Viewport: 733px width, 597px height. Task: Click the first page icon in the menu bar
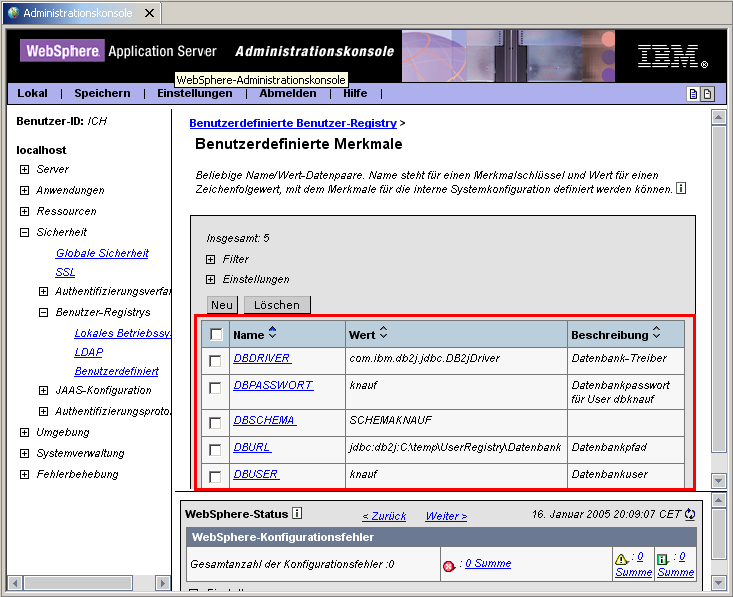[694, 94]
